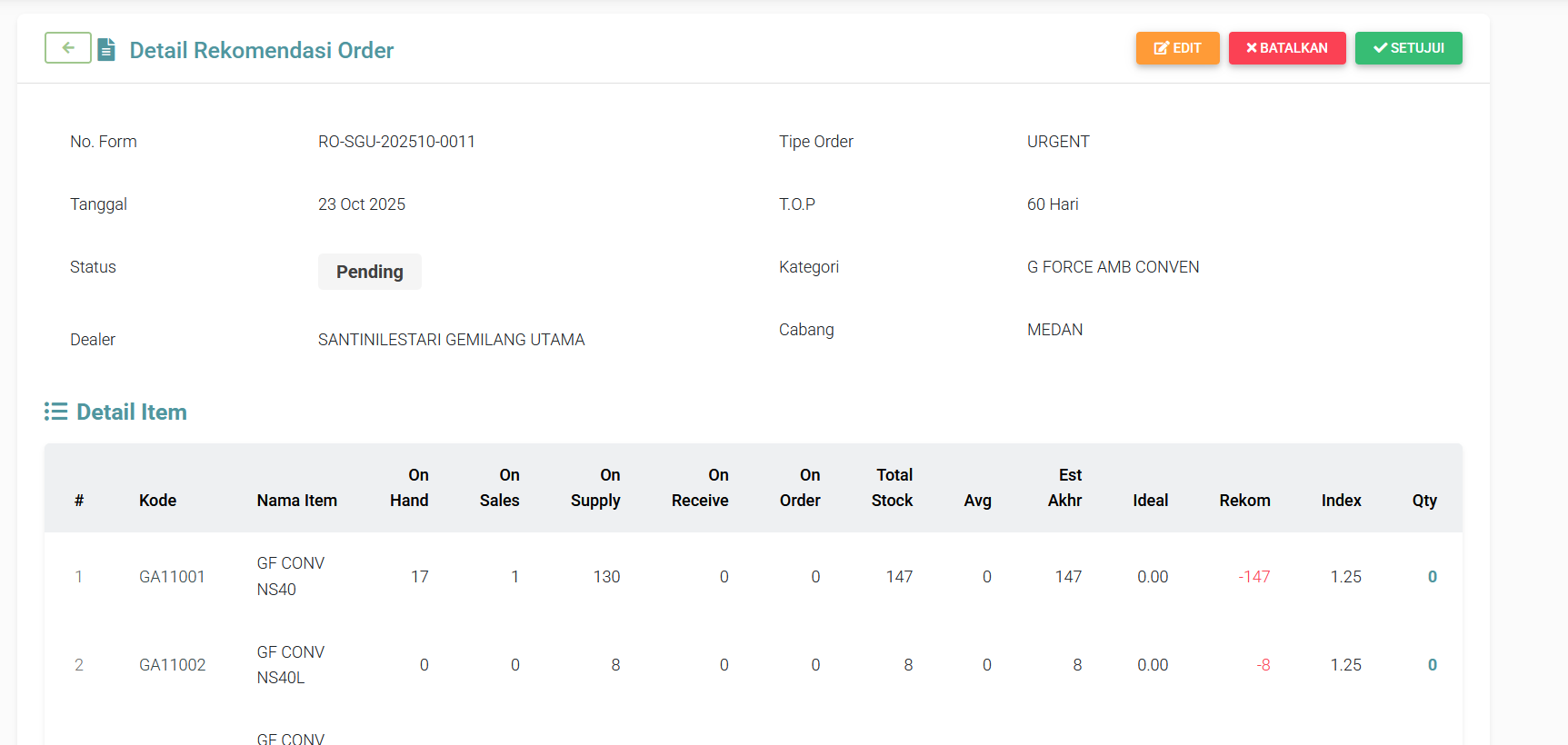Click the Kode column header
The width and height of the screenshot is (1568, 745).
coord(157,501)
